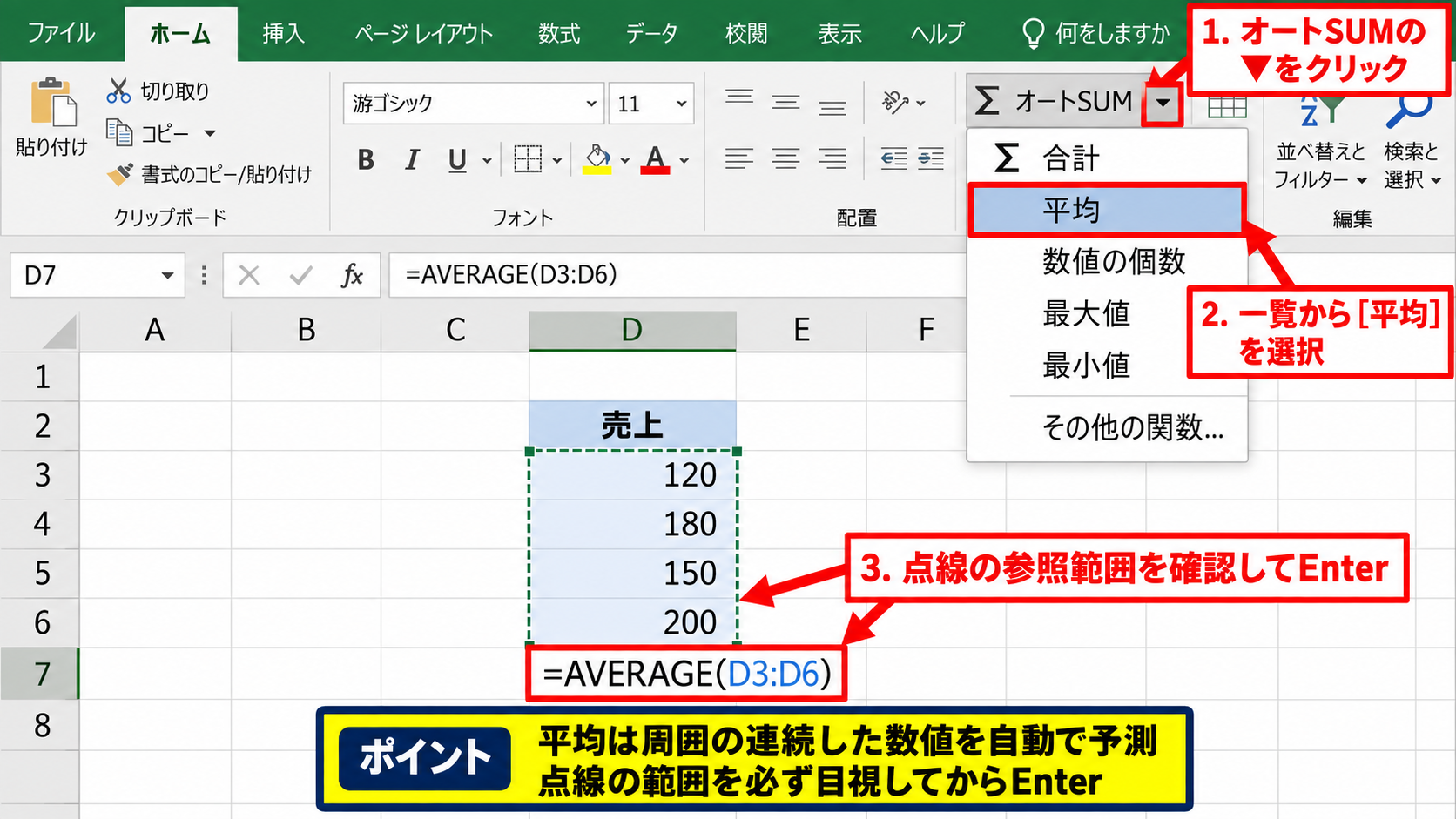Click the Insert Function fx icon
Image resolution: width=1456 pixels, height=819 pixels.
[352, 276]
